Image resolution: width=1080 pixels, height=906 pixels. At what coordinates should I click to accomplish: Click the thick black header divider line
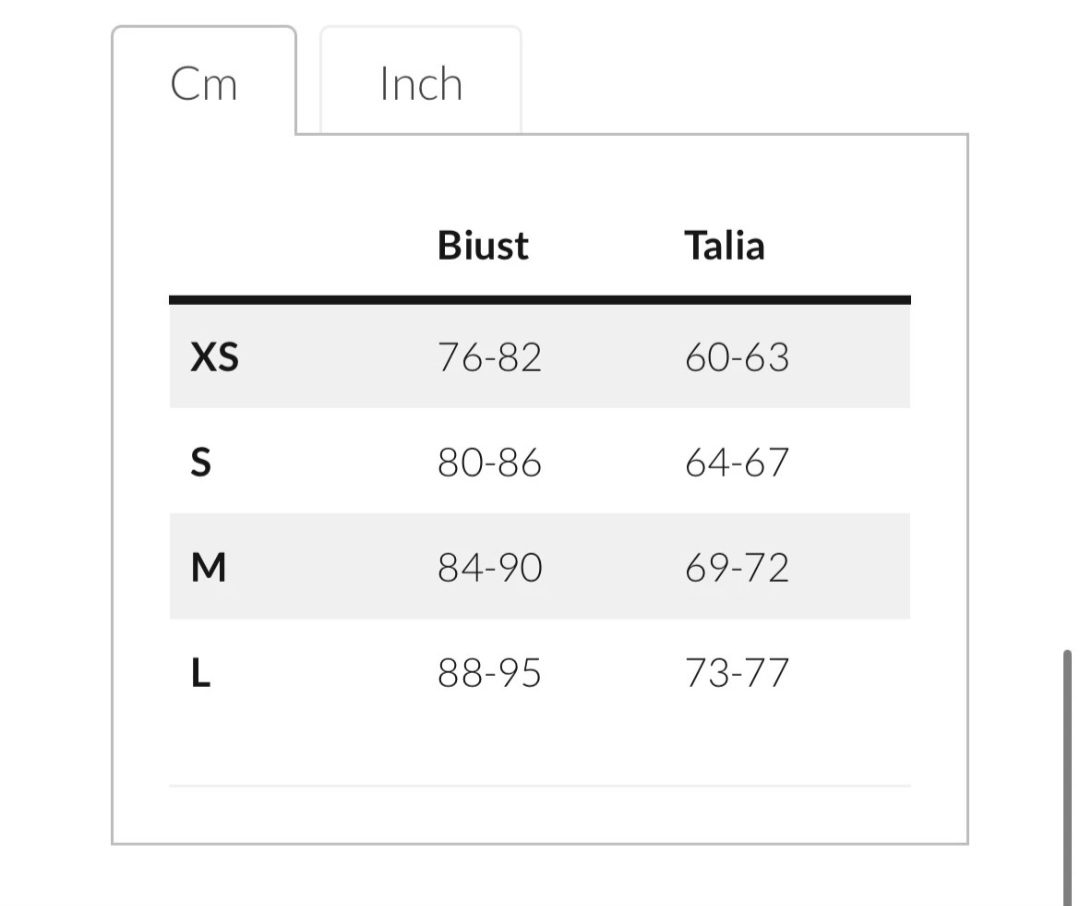[540, 299]
